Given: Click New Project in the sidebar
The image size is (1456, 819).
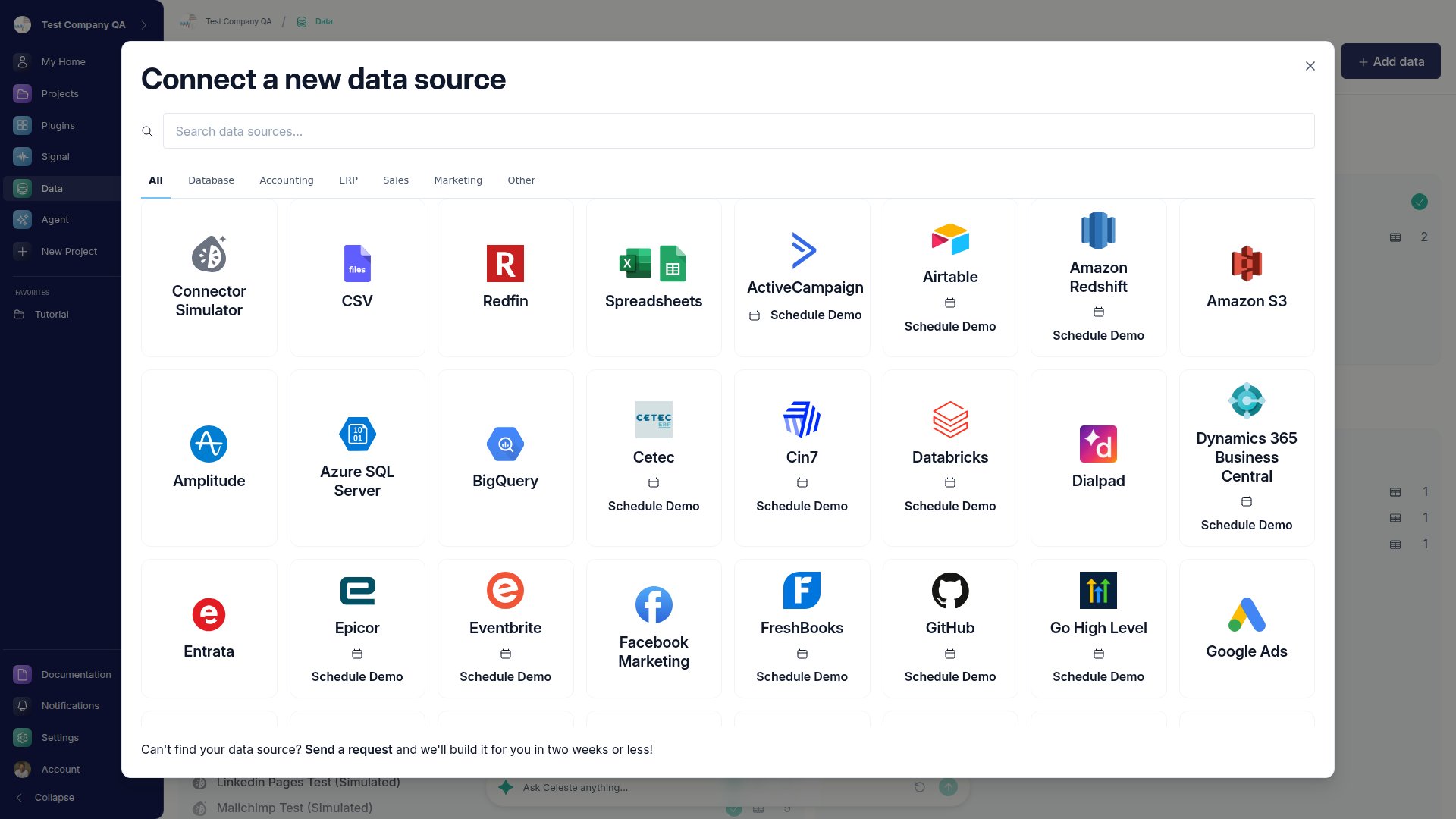Looking at the screenshot, I should pyautogui.click(x=69, y=251).
